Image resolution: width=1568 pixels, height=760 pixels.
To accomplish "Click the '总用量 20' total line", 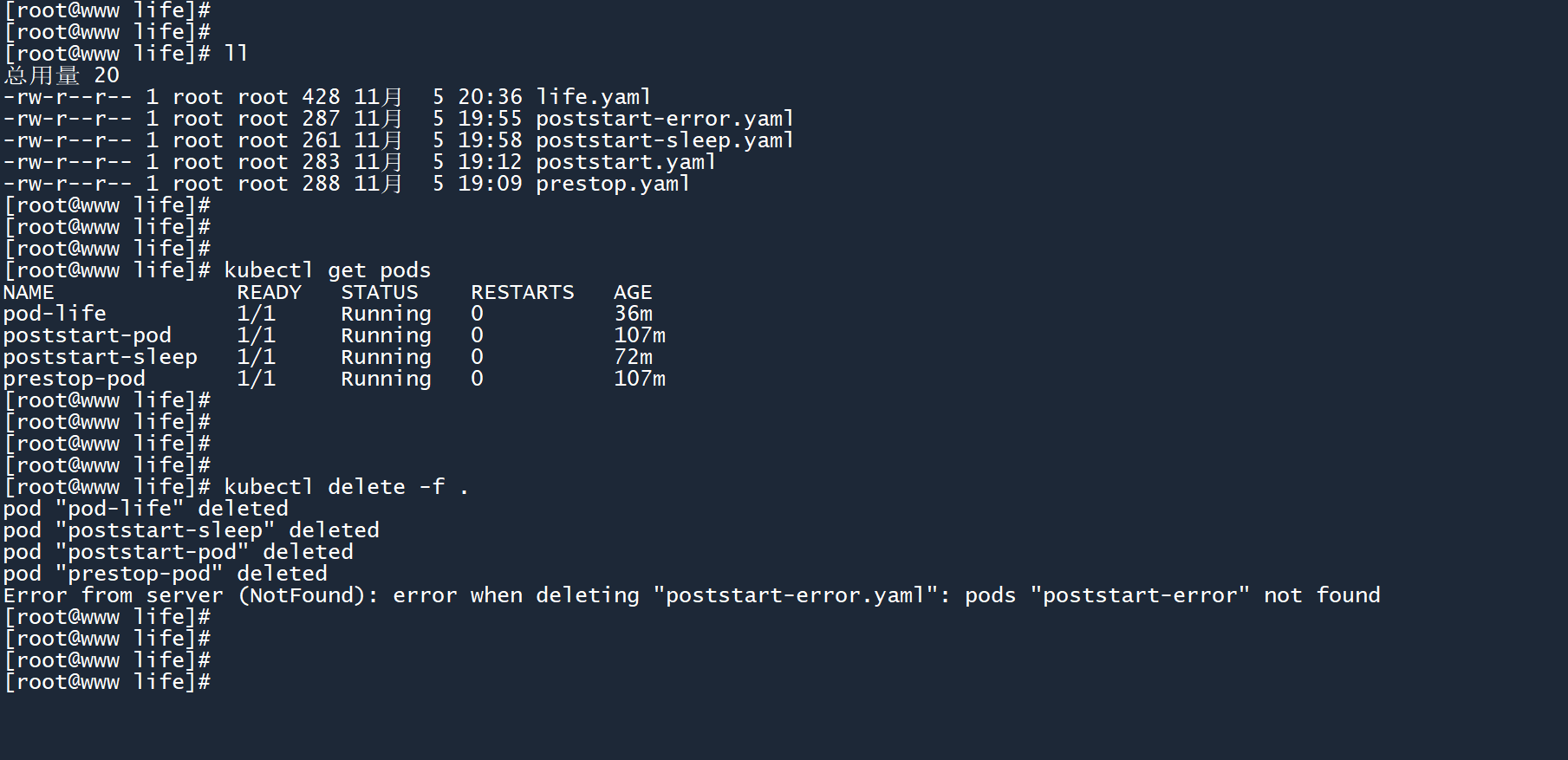I will [62, 75].
